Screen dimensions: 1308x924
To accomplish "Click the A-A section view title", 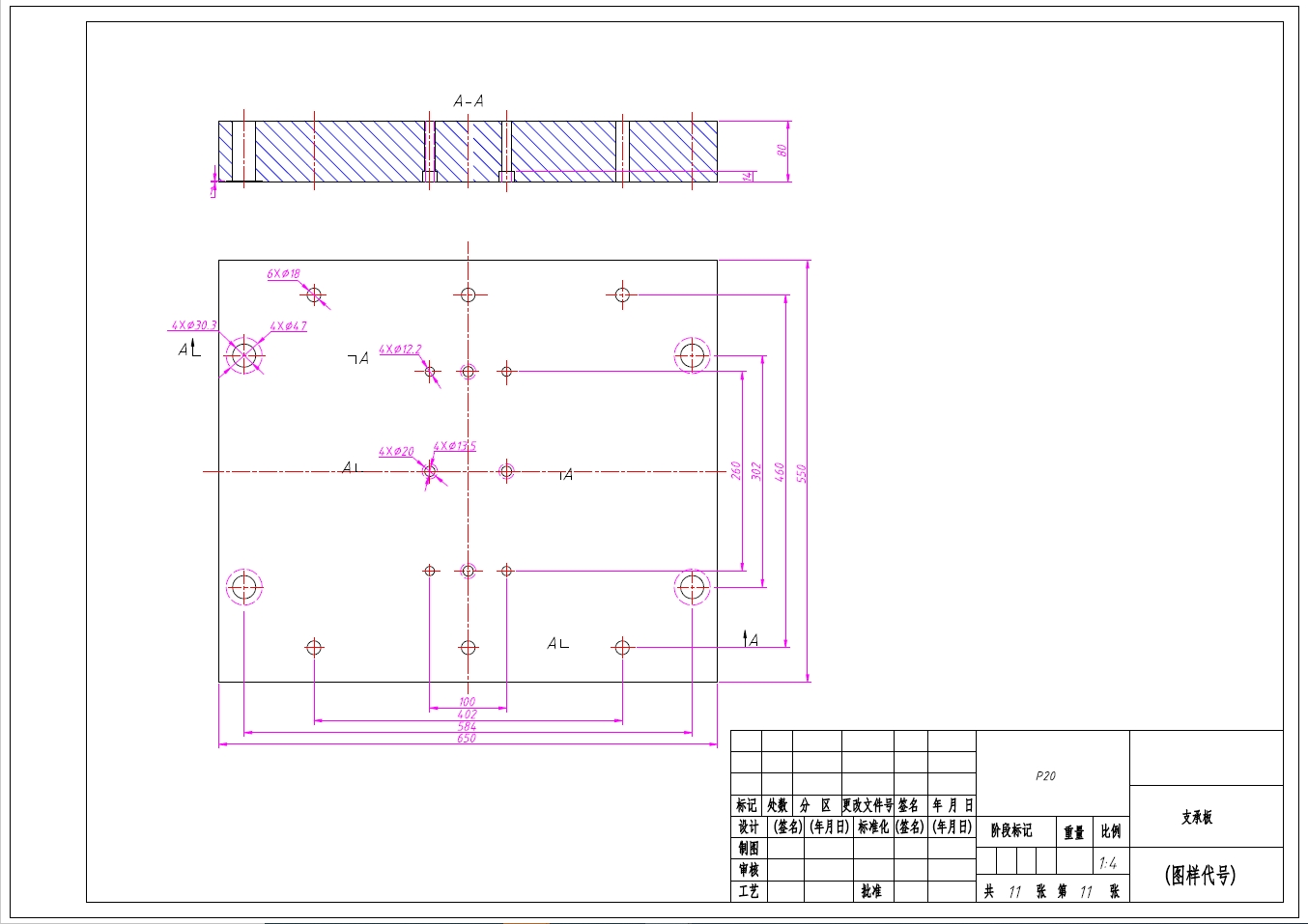I will 469,101.
